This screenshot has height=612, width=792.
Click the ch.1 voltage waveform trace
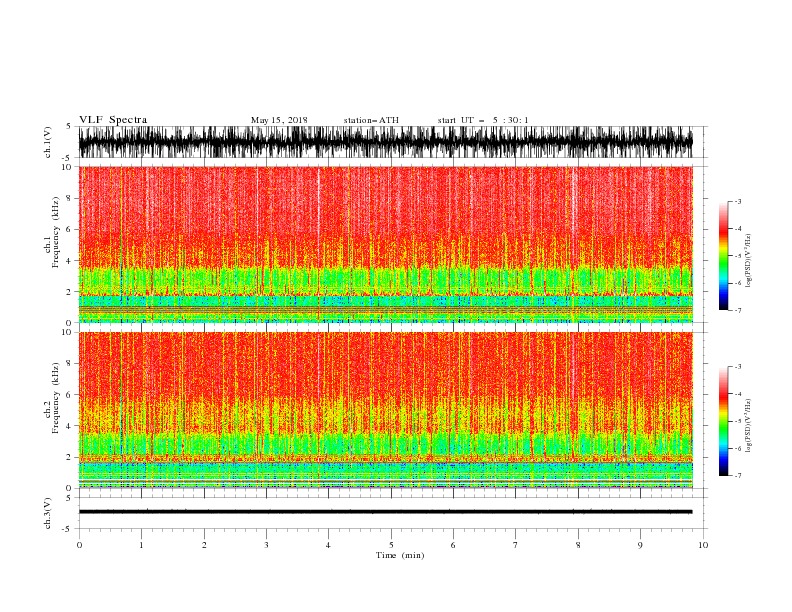pos(385,142)
